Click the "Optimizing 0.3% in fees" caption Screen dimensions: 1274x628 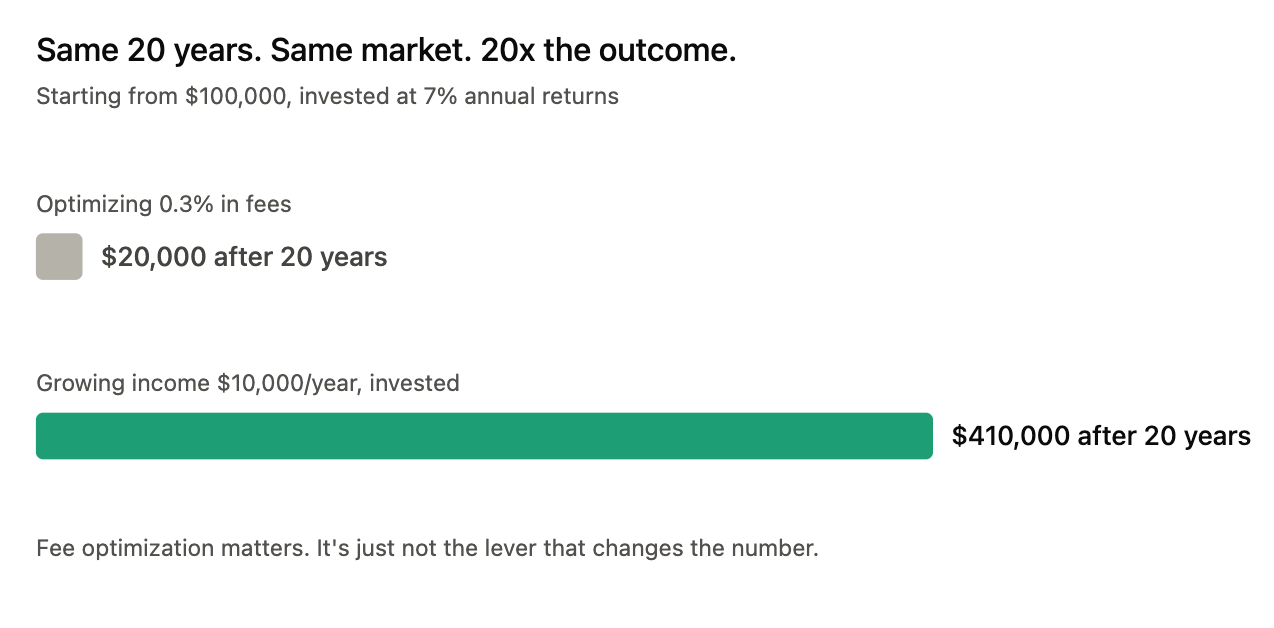164,205
